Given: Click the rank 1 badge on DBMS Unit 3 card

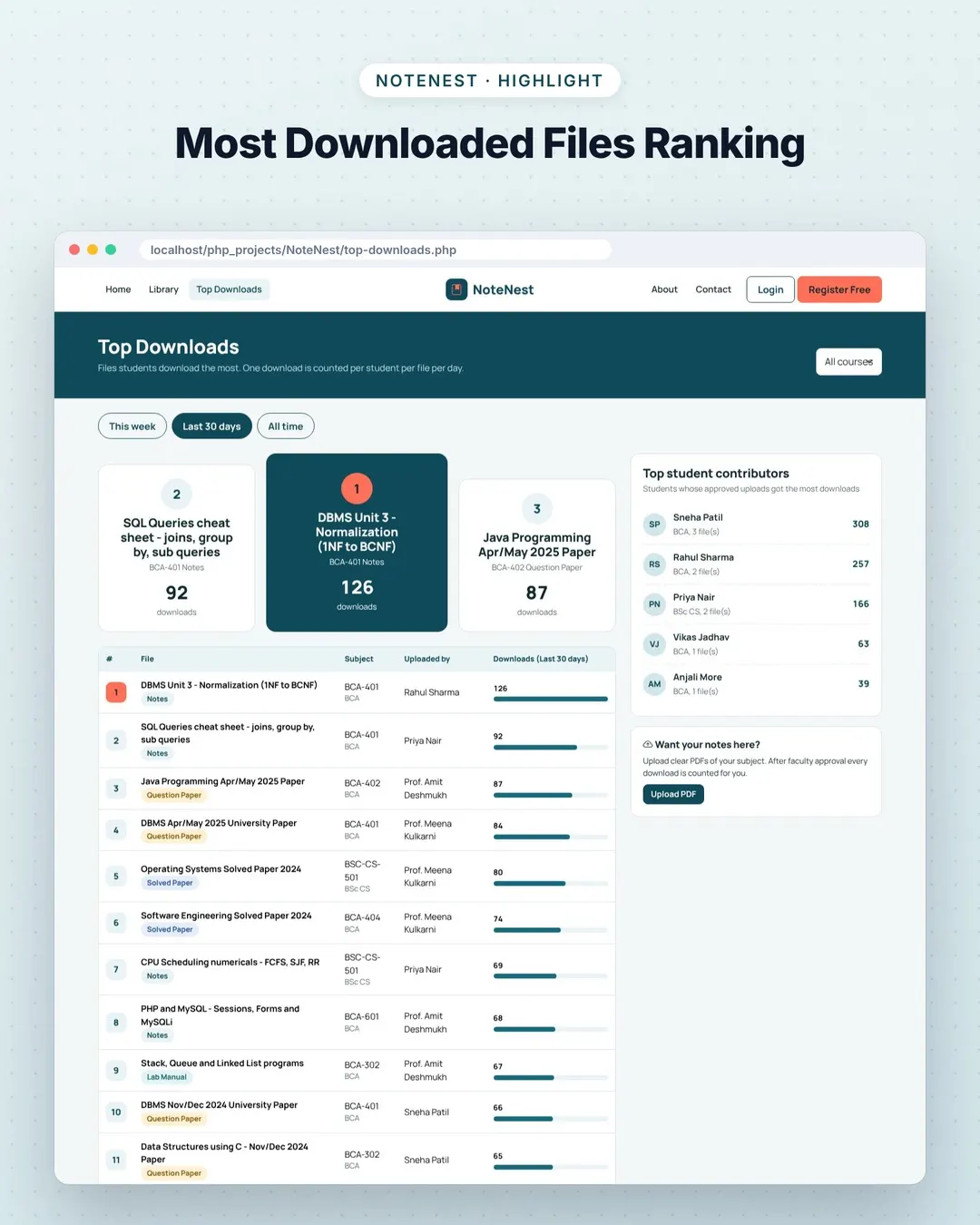Looking at the screenshot, I should tap(357, 489).
